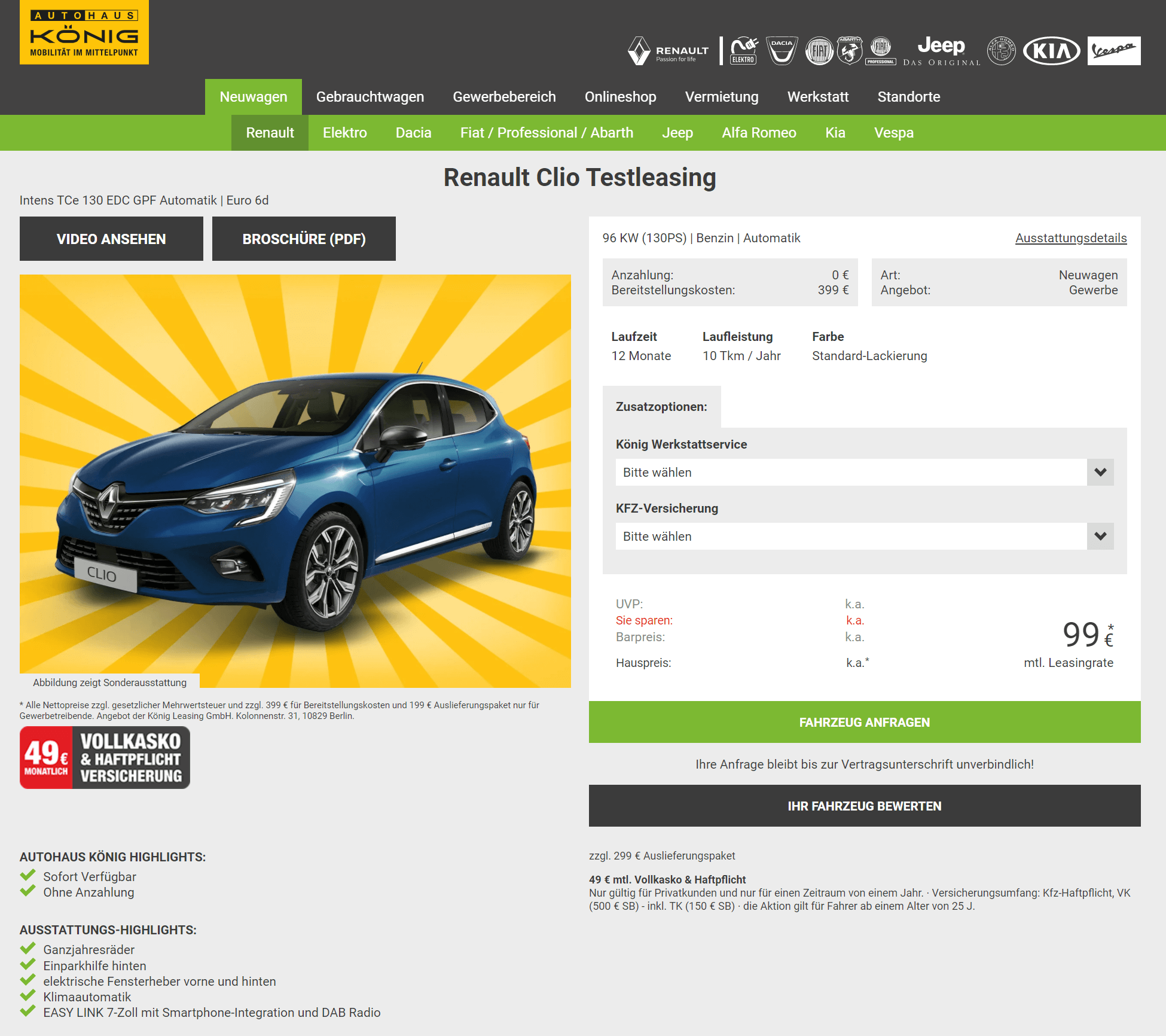Click the Werkstattservice dropdown chevron
This screenshot has height=1036, width=1166.
[1100, 473]
